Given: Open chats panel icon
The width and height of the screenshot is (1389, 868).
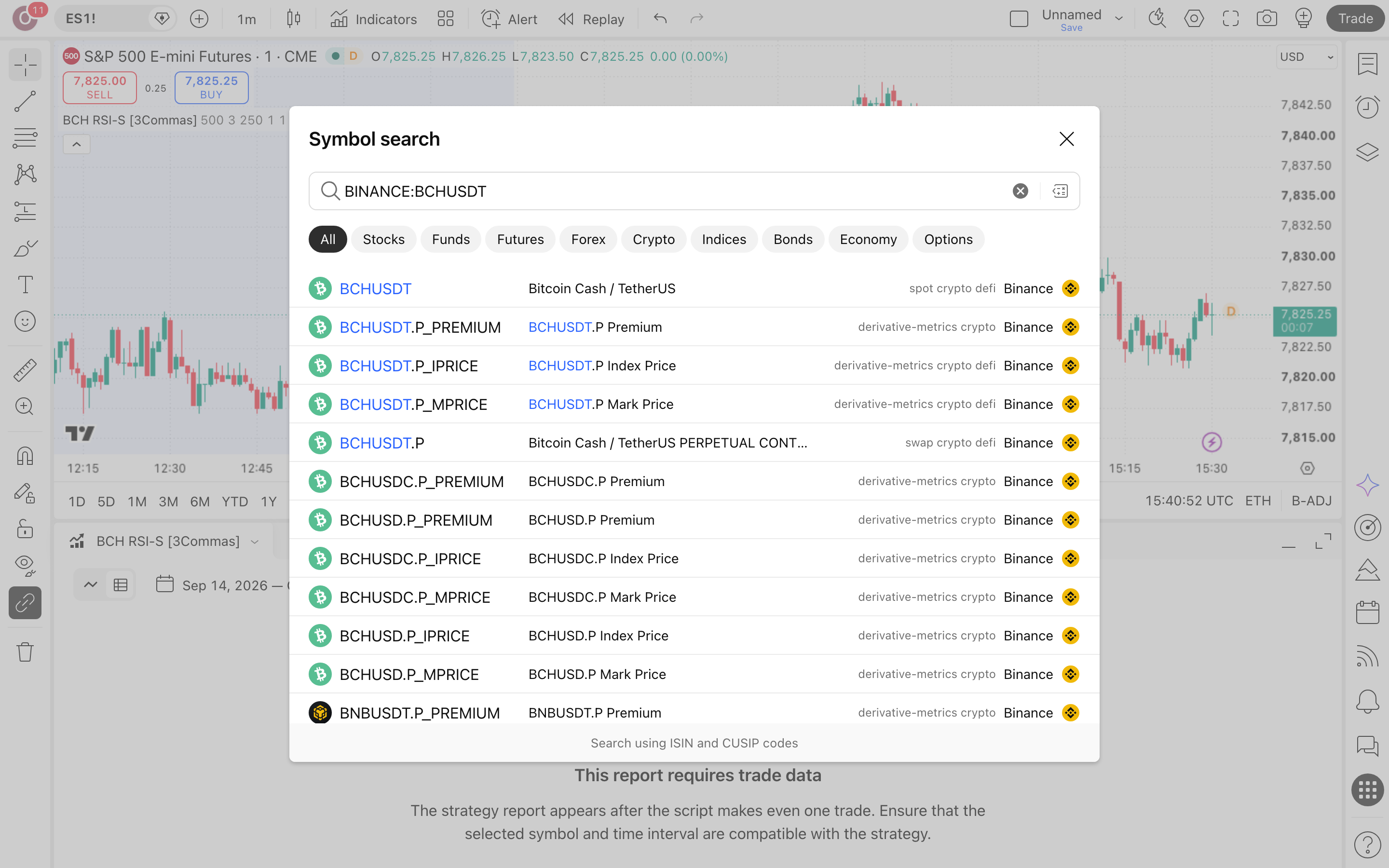Looking at the screenshot, I should (1367, 746).
